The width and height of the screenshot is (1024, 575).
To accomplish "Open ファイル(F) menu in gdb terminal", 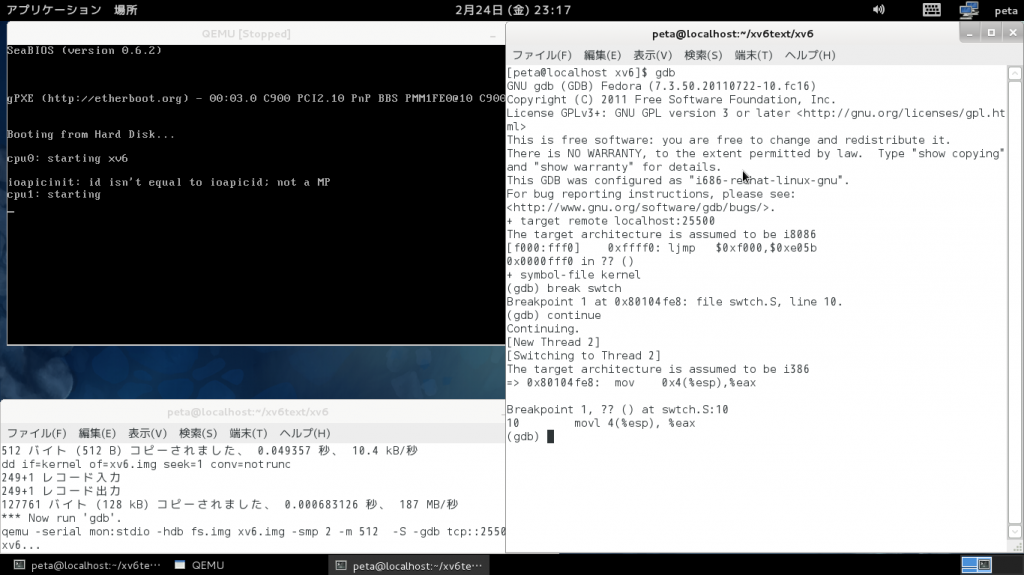I will pyautogui.click(x=542, y=55).
